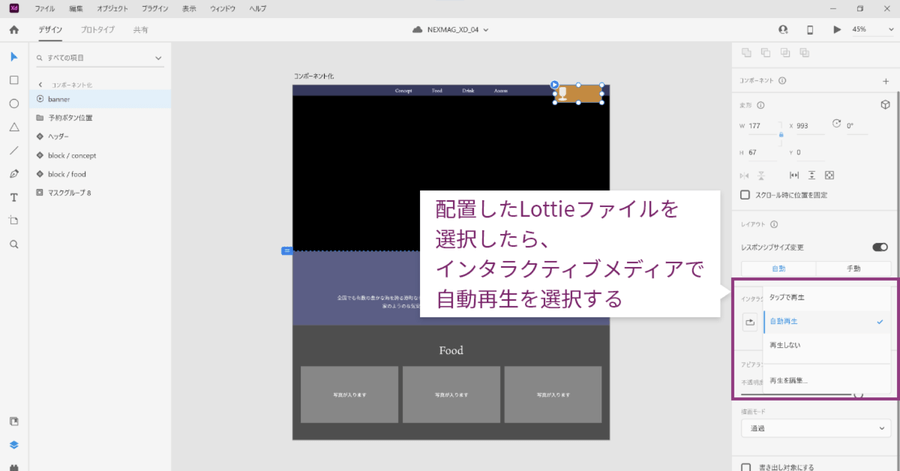The width and height of the screenshot is (900, 471).
Task: Select the Text tool
Action: click(14, 197)
